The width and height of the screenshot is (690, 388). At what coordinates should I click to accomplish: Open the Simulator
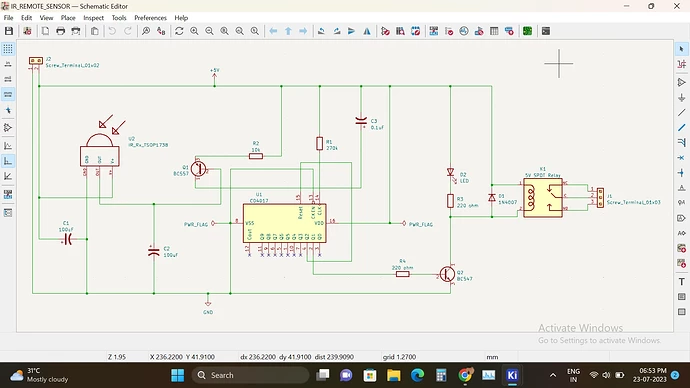pyautogui.click(x=464, y=31)
